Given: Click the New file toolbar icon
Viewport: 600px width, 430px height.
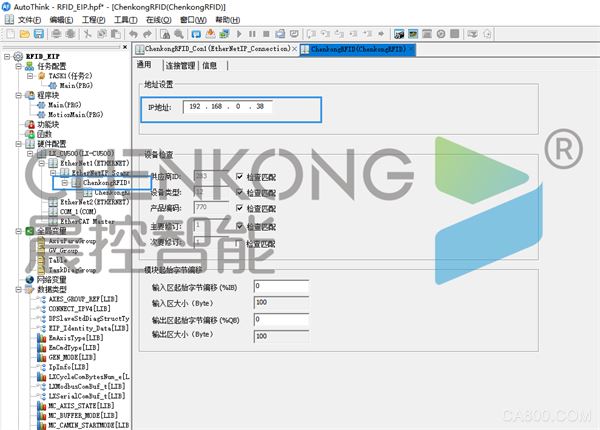Looking at the screenshot, I should (x=11, y=34).
